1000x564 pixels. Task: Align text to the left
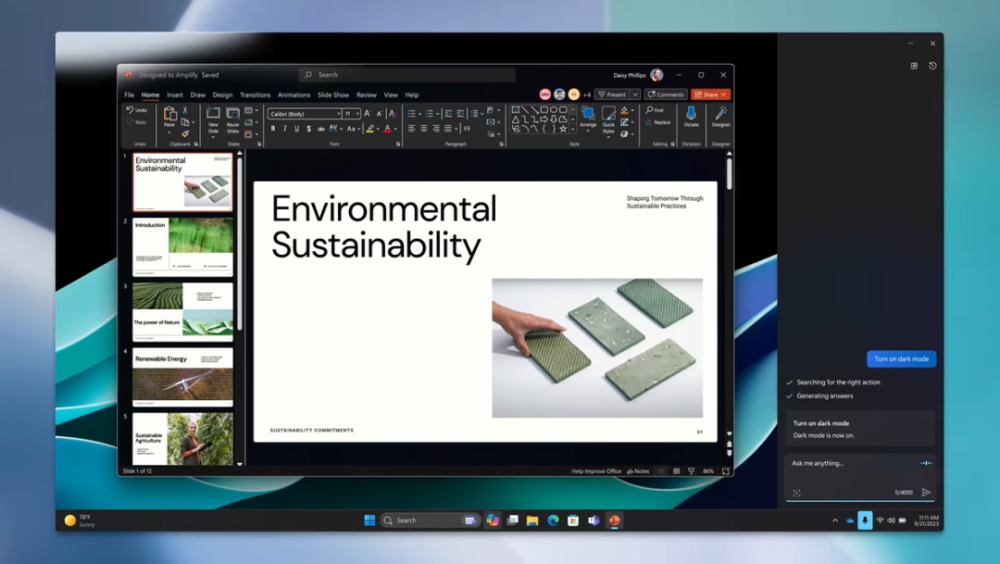411,128
